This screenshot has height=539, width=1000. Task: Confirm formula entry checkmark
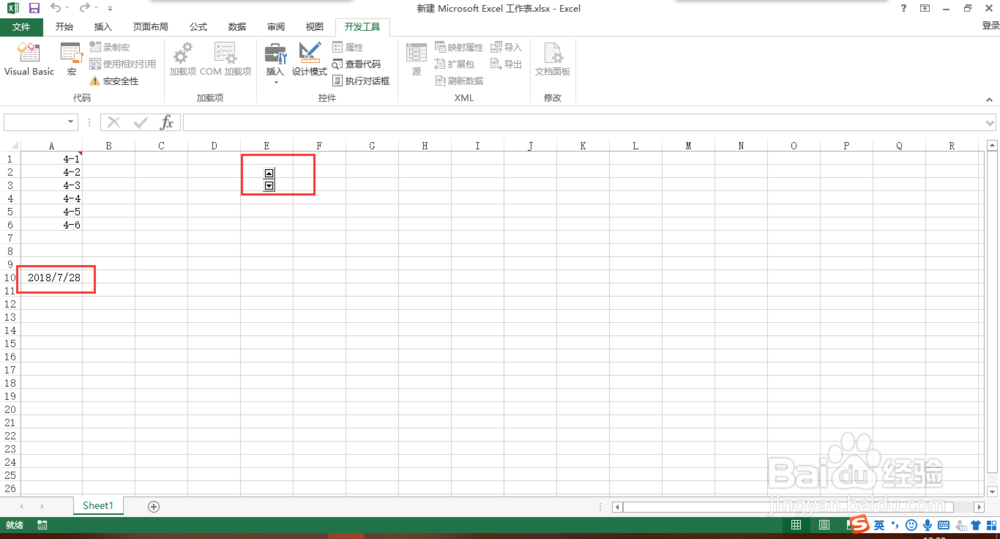(x=141, y=122)
